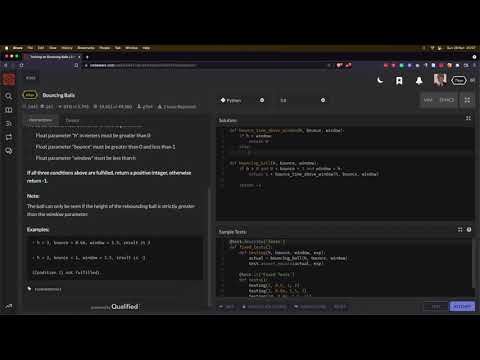
Task: Click the fullscreen layout icon in toolbar
Action: 467,100
